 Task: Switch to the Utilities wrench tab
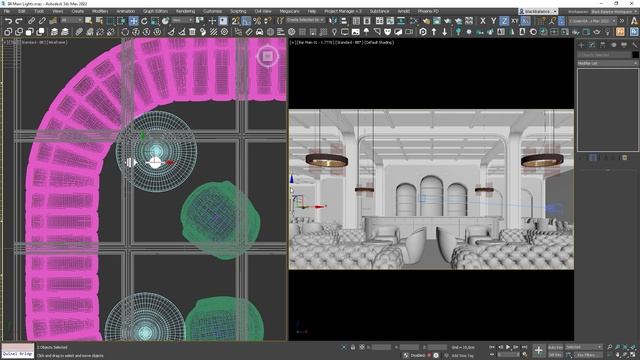(634, 45)
